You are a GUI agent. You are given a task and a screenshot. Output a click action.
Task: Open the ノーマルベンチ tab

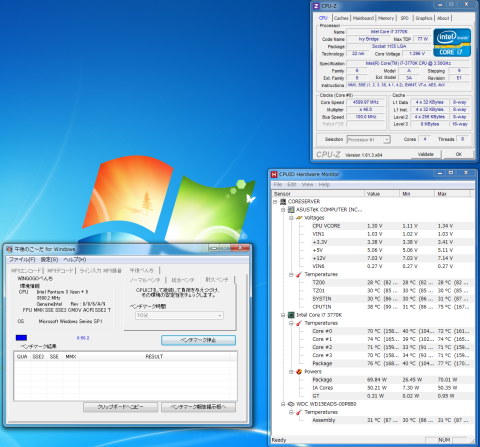click(145, 280)
